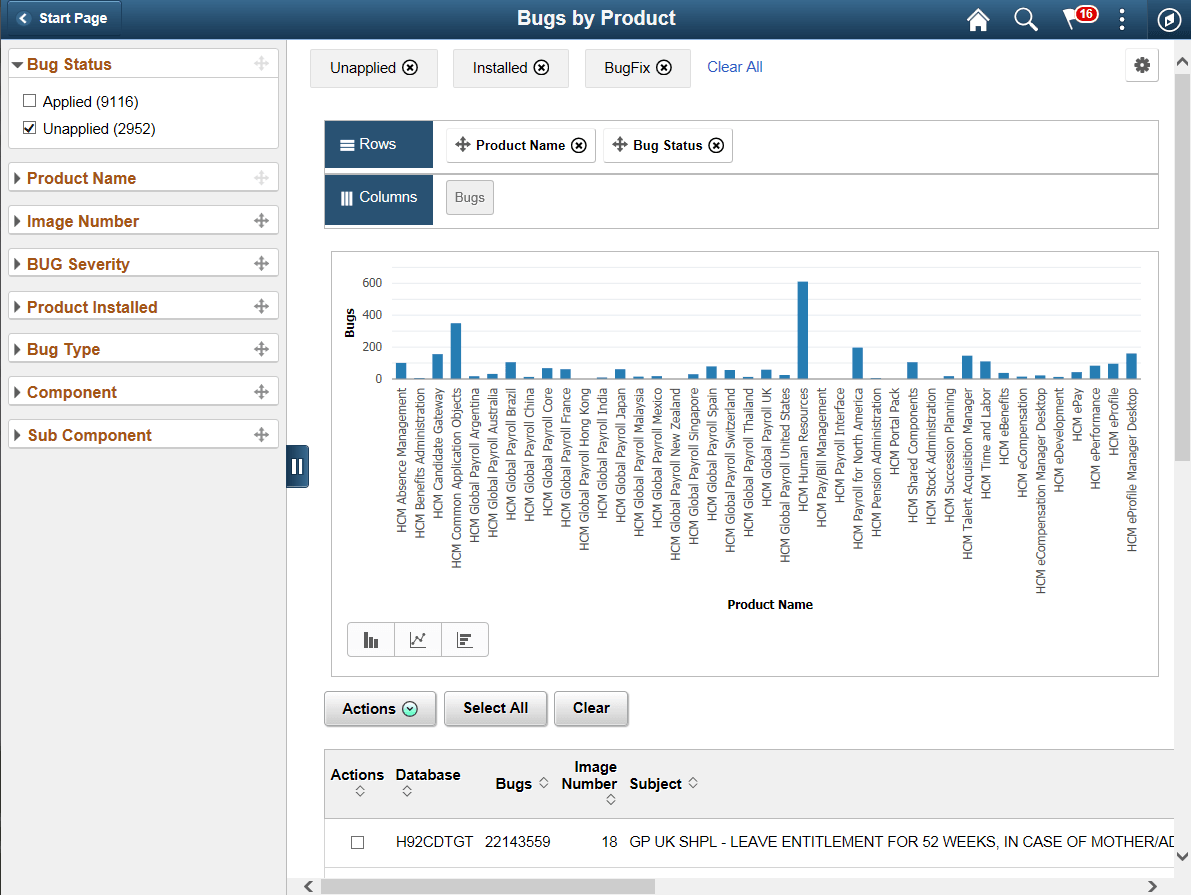This screenshot has width=1191, height=895.
Task: Uncheck the Unapplied (2952) filter
Action: click(x=30, y=128)
